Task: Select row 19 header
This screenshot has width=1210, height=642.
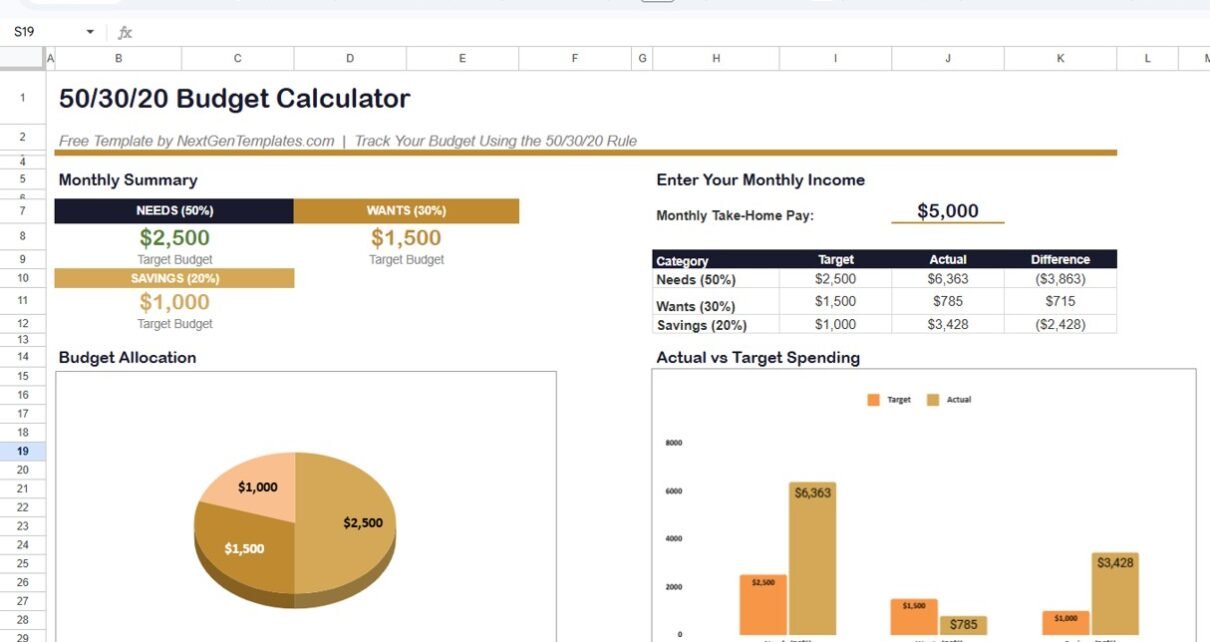Action: (22, 451)
